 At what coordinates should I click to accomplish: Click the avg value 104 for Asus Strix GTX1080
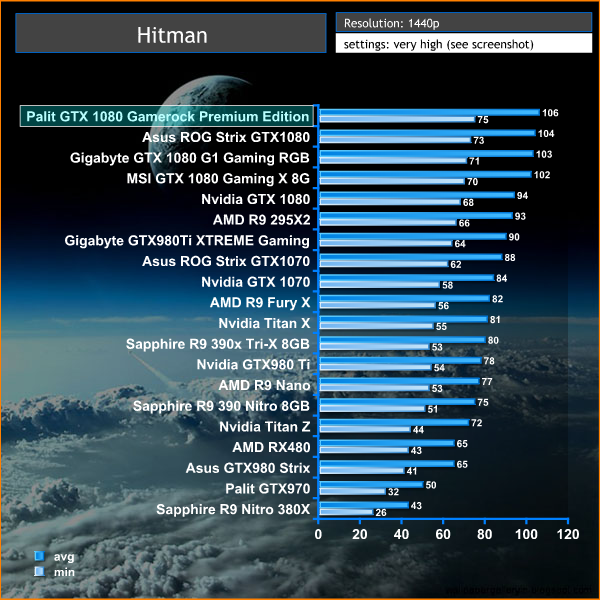point(546,134)
